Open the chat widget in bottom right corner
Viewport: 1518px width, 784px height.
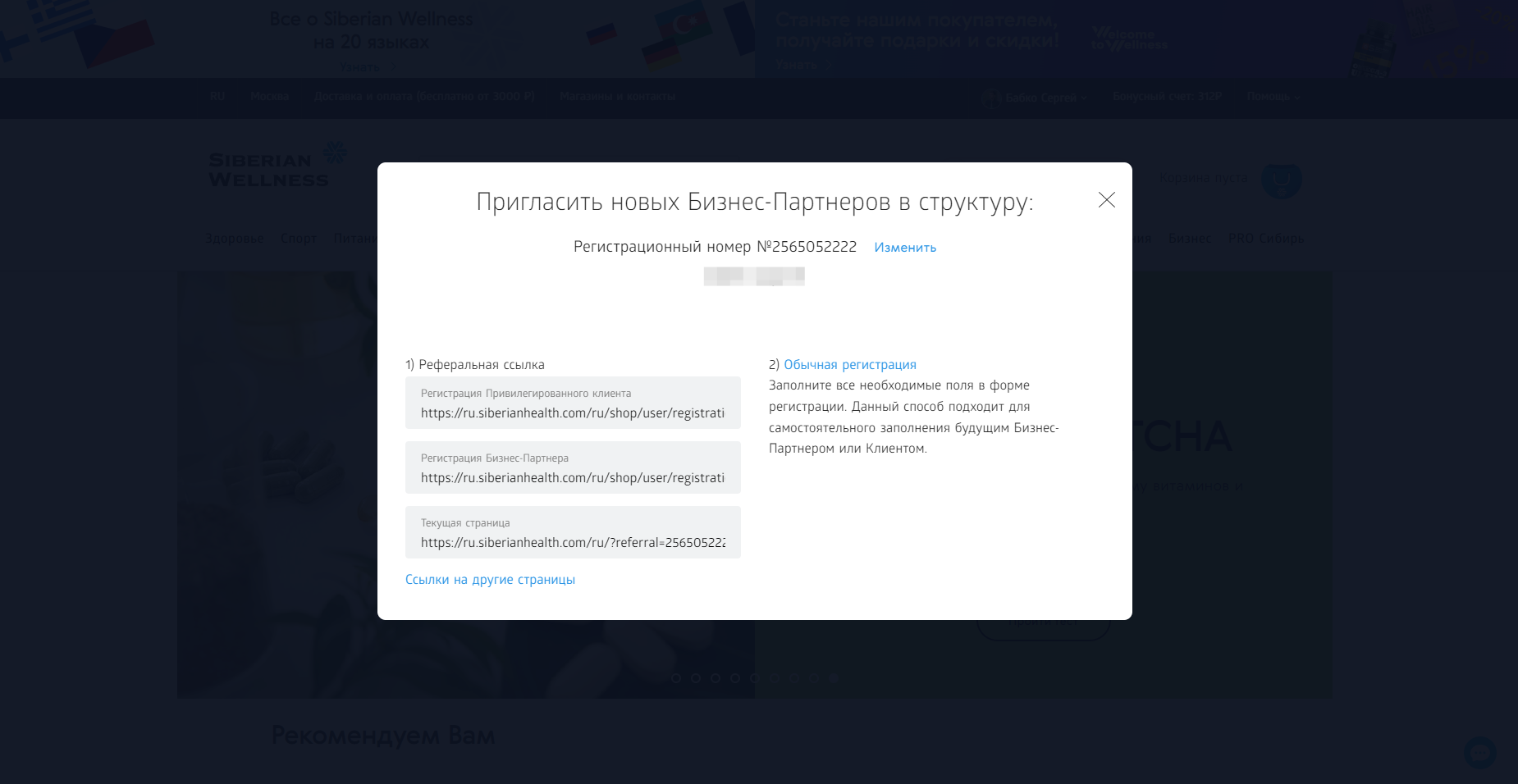(x=1479, y=752)
